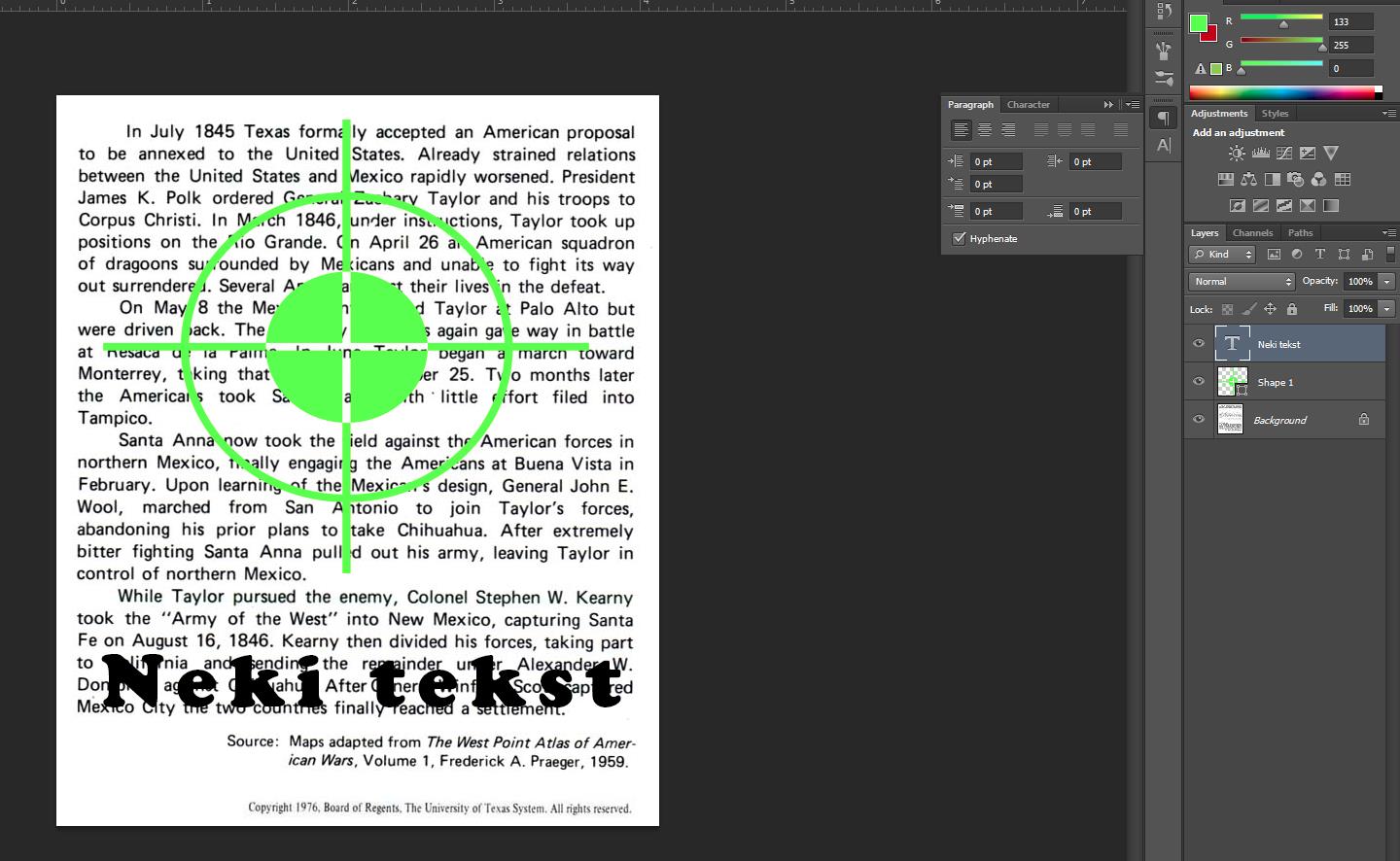Viewport: 1400px width, 861px height.
Task: Add a Threshold adjustment
Action: (1284, 205)
